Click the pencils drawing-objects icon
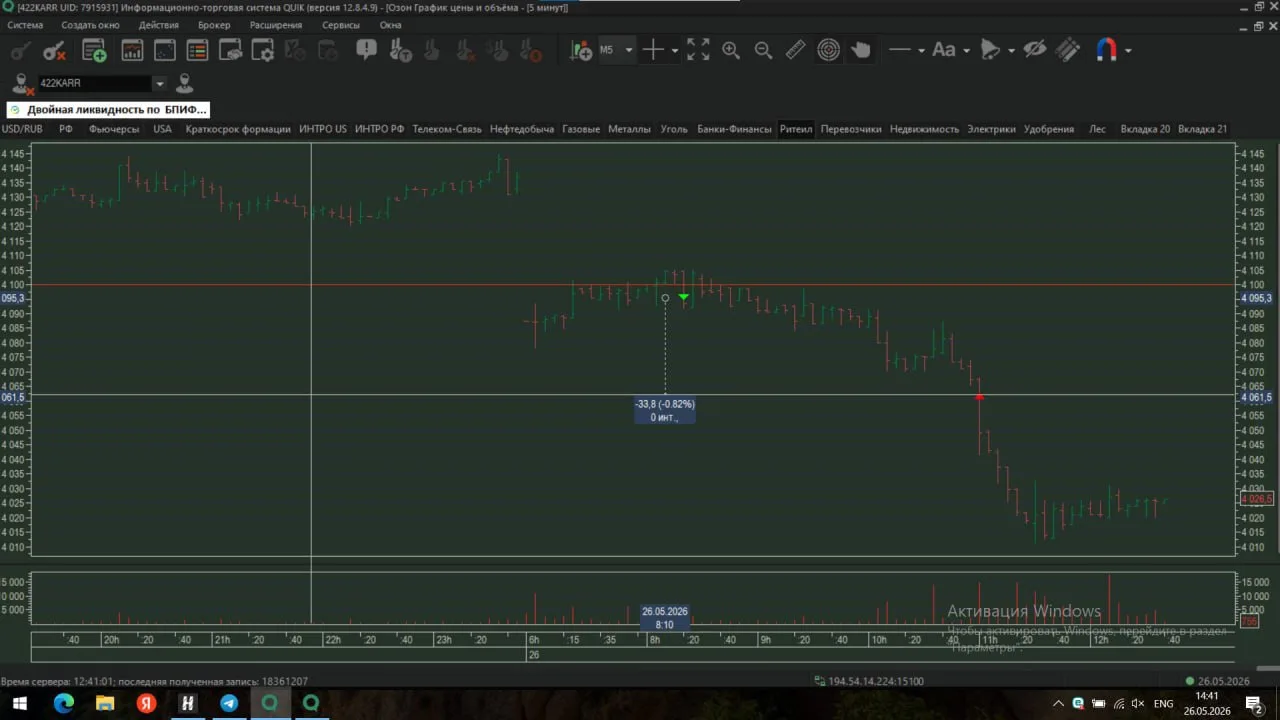Viewport: 1280px width, 720px height. (x=1068, y=50)
